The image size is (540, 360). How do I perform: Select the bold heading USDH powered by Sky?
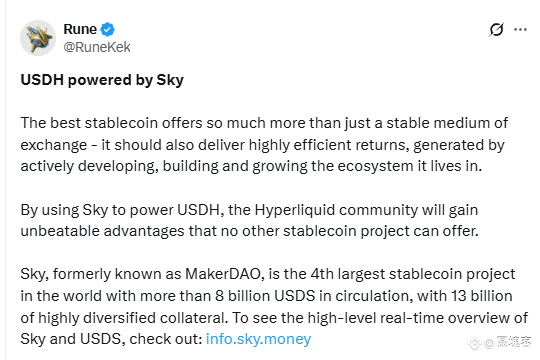click(x=102, y=80)
